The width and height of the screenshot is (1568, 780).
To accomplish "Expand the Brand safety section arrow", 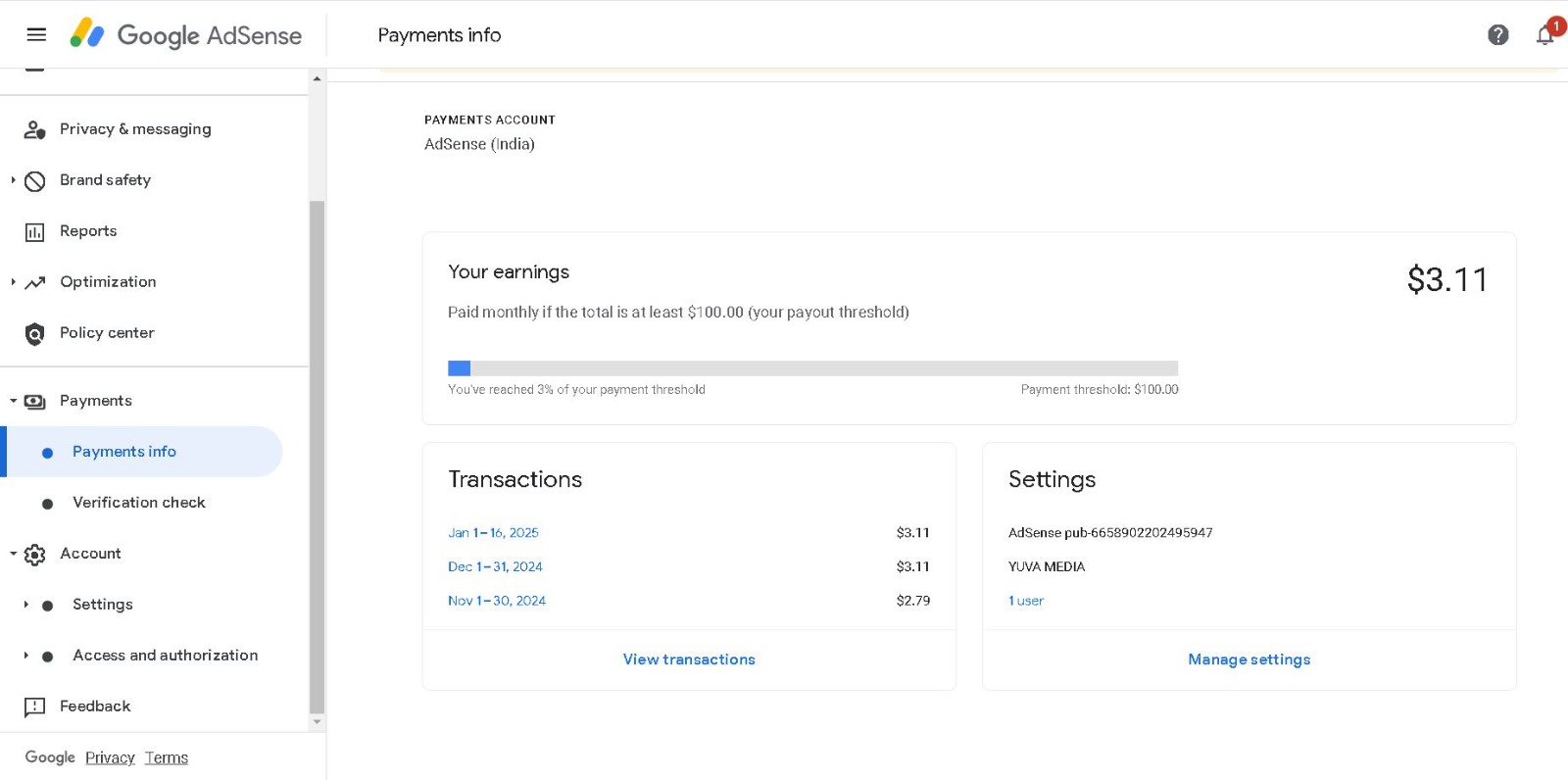I will [x=13, y=180].
